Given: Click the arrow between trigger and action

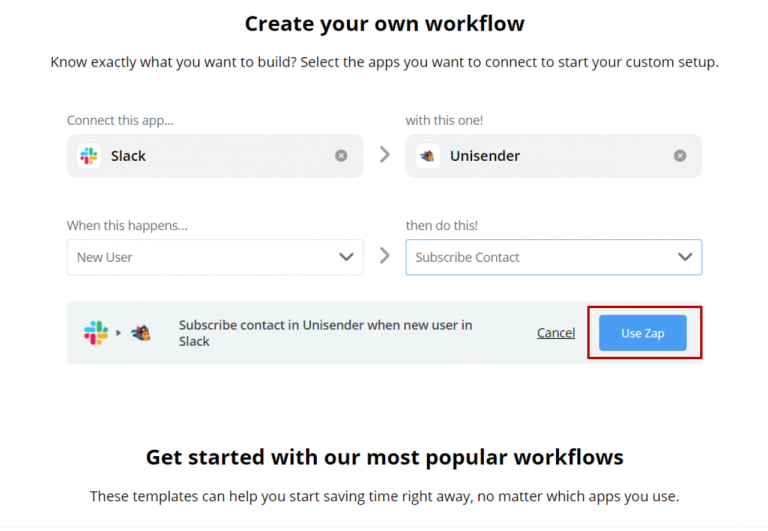Looking at the screenshot, I should [385, 255].
